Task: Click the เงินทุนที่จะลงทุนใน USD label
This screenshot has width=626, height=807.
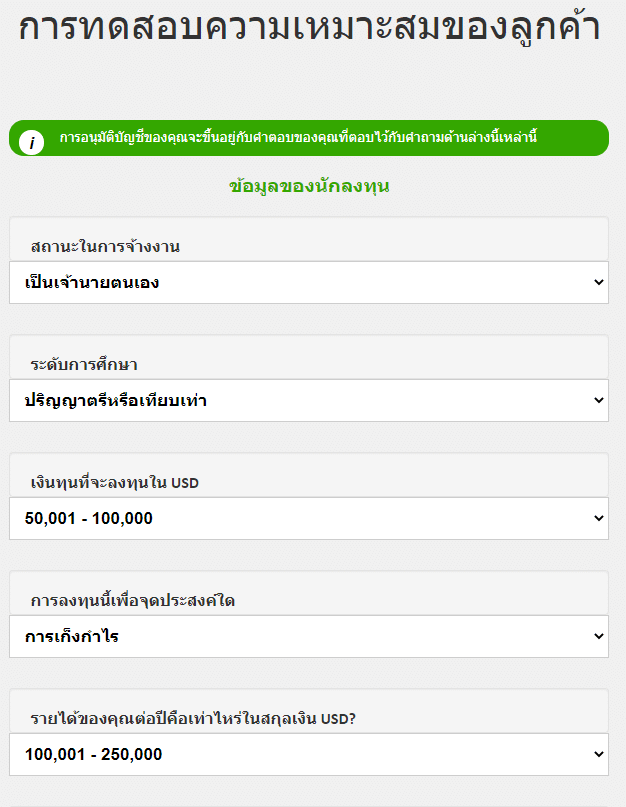Action: [115, 482]
